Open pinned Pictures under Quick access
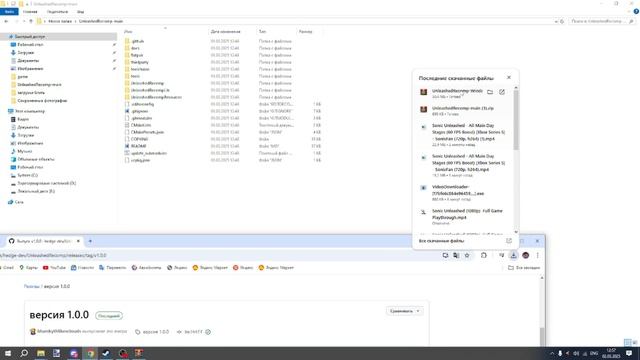Image resolution: width=640 pixels, height=360 pixels. click(x=30, y=69)
